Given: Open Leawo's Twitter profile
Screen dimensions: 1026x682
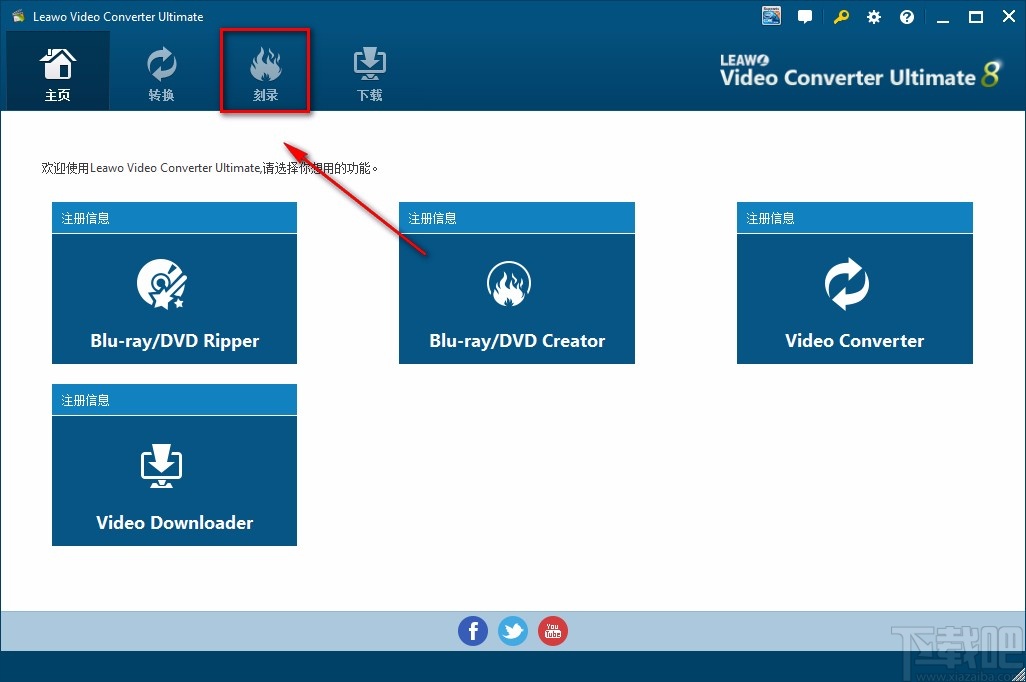Looking at the screenshot, I should (x=512, y=630).
